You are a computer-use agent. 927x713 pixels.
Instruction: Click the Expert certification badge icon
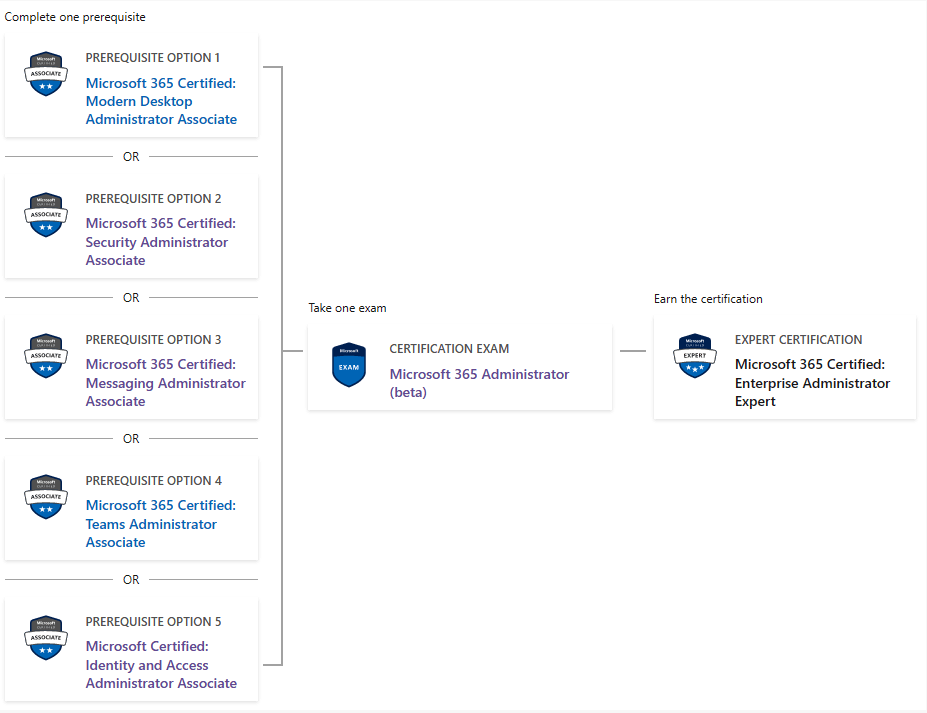pos(695,356)
